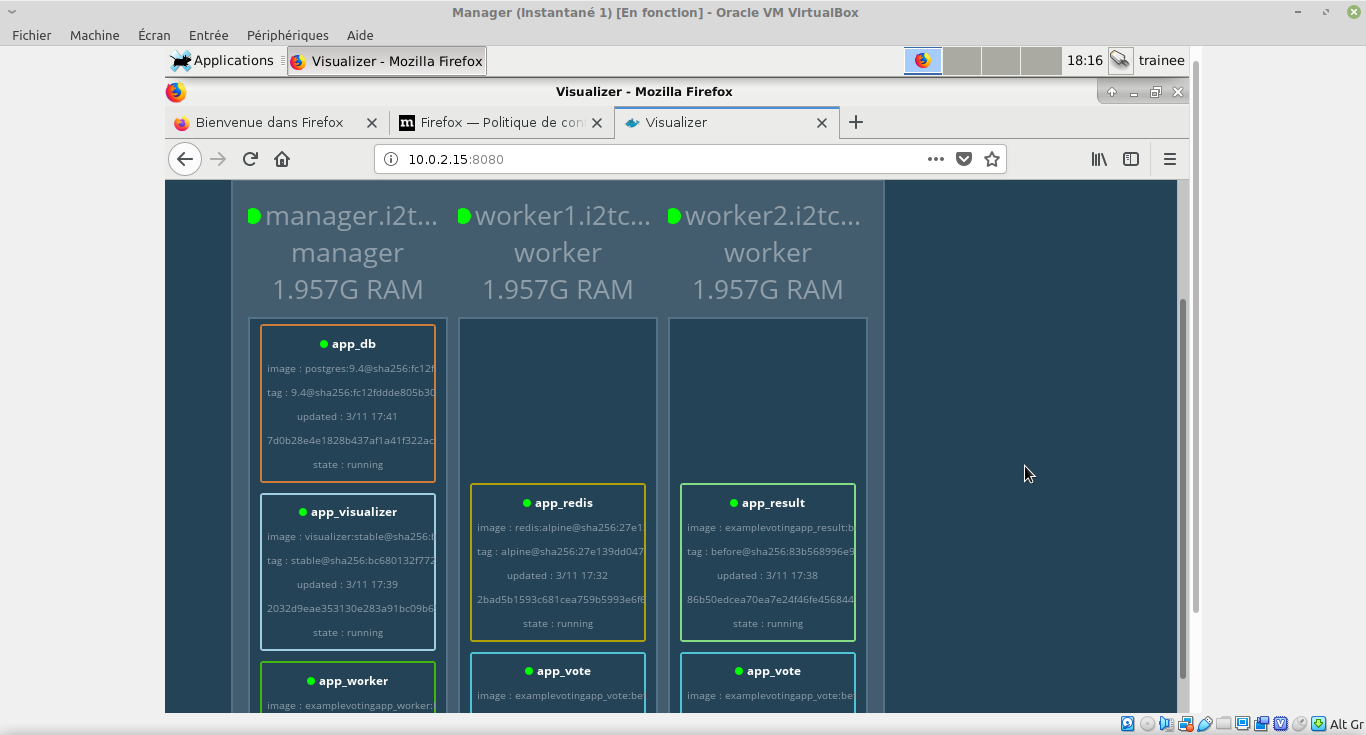Show site information for 10.0.2.15
This screenshot has width=1366, height=735.
pos(391,159)
